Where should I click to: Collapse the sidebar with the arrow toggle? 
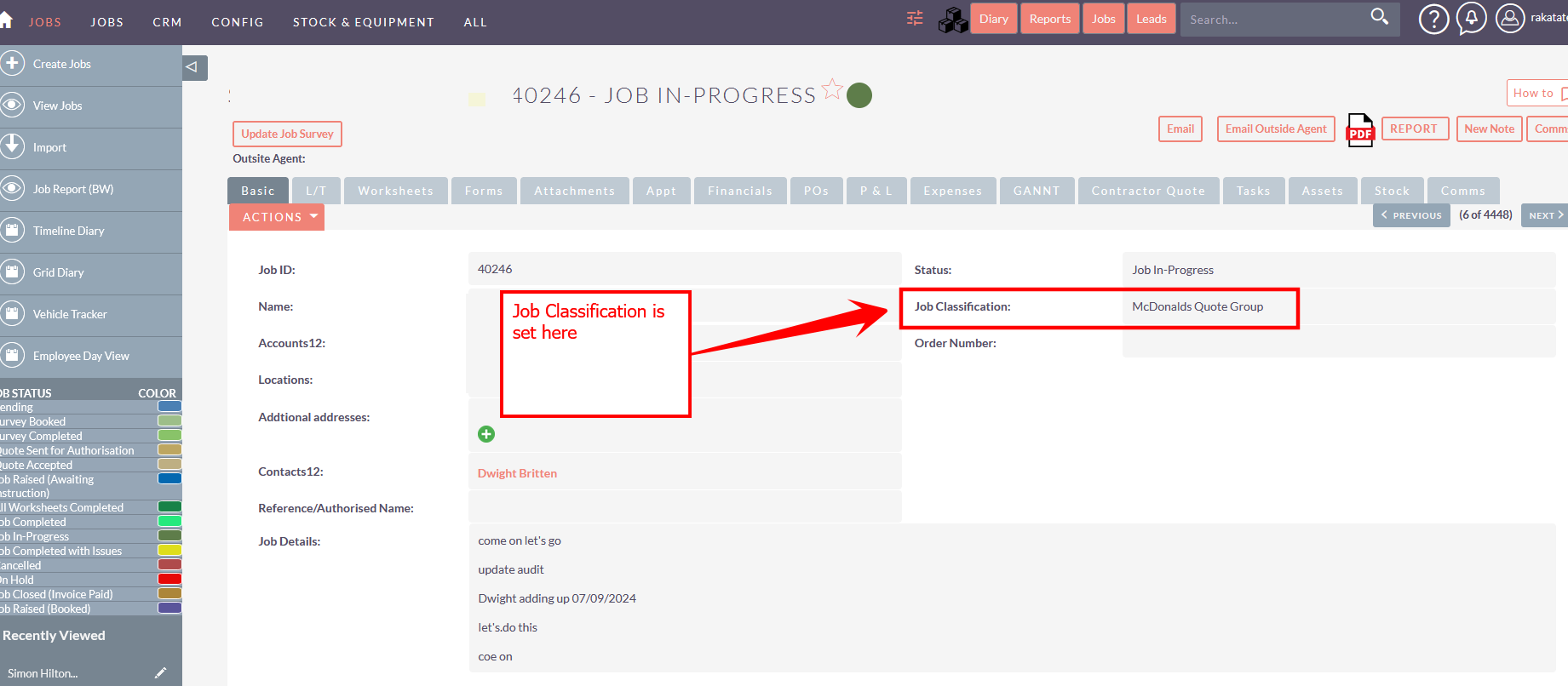pos(194,67)
